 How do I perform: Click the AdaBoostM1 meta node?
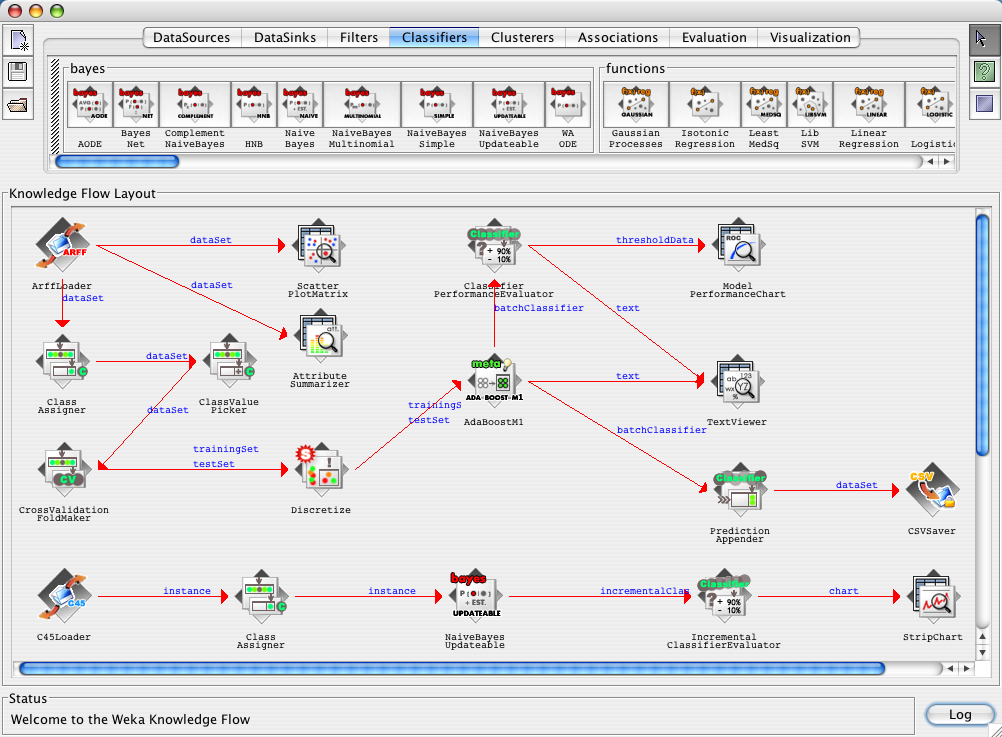pos(494,382)
